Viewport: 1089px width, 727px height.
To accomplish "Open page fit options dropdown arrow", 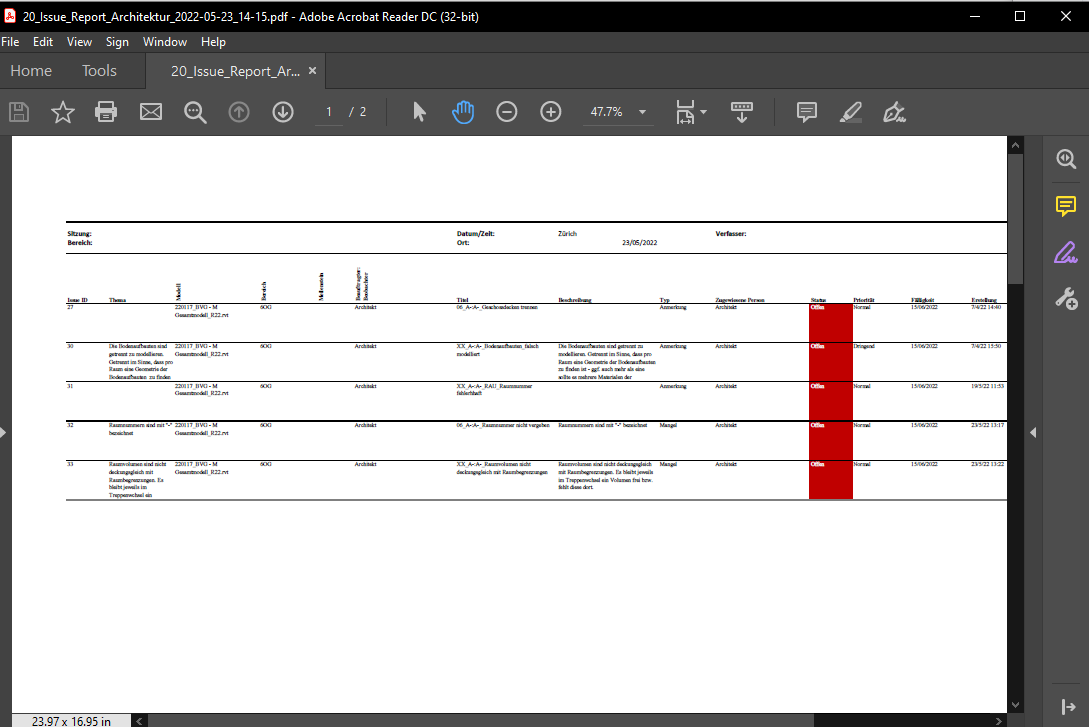I will 704,112.
